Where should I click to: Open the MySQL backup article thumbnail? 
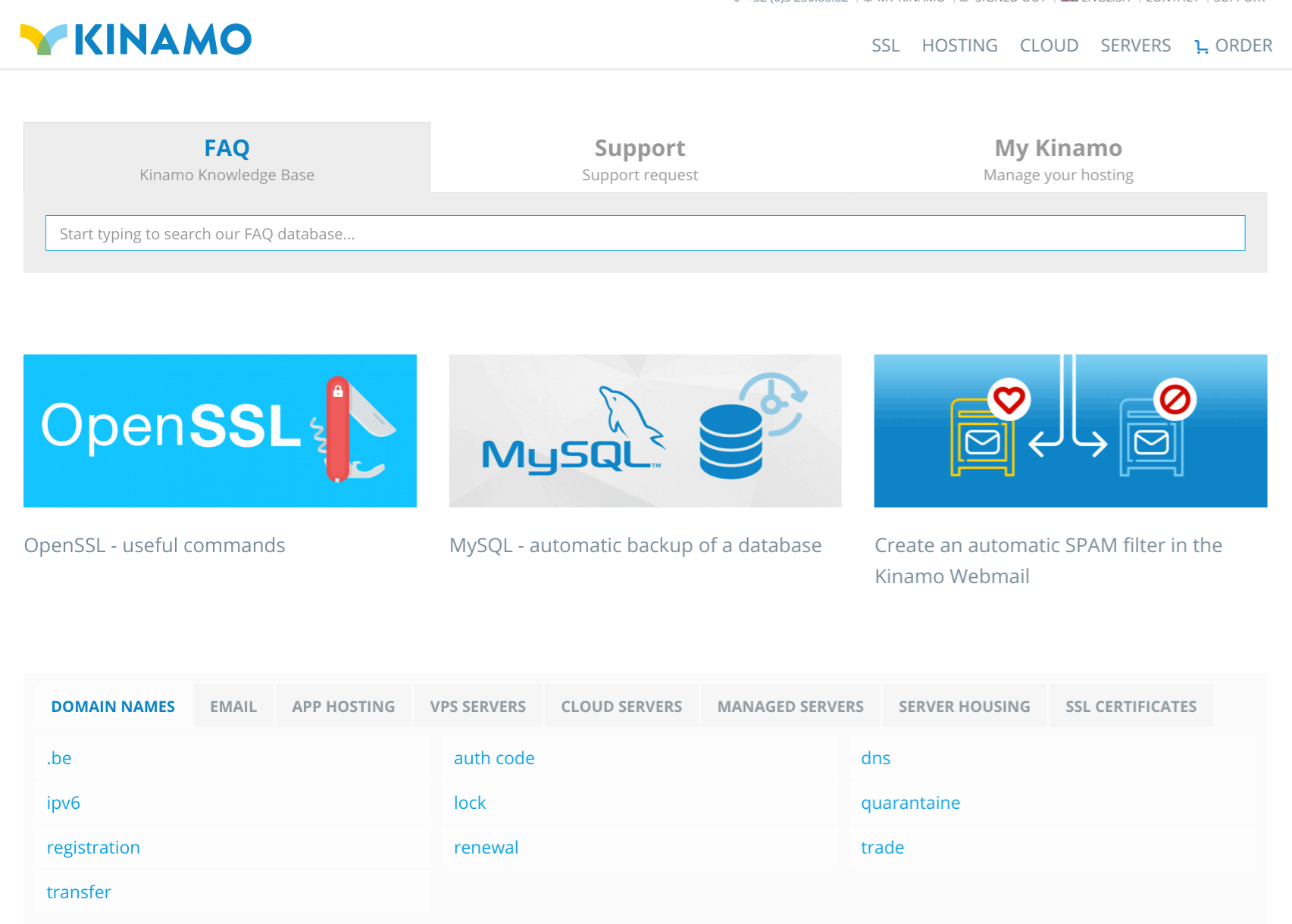[x=645, y=431]
